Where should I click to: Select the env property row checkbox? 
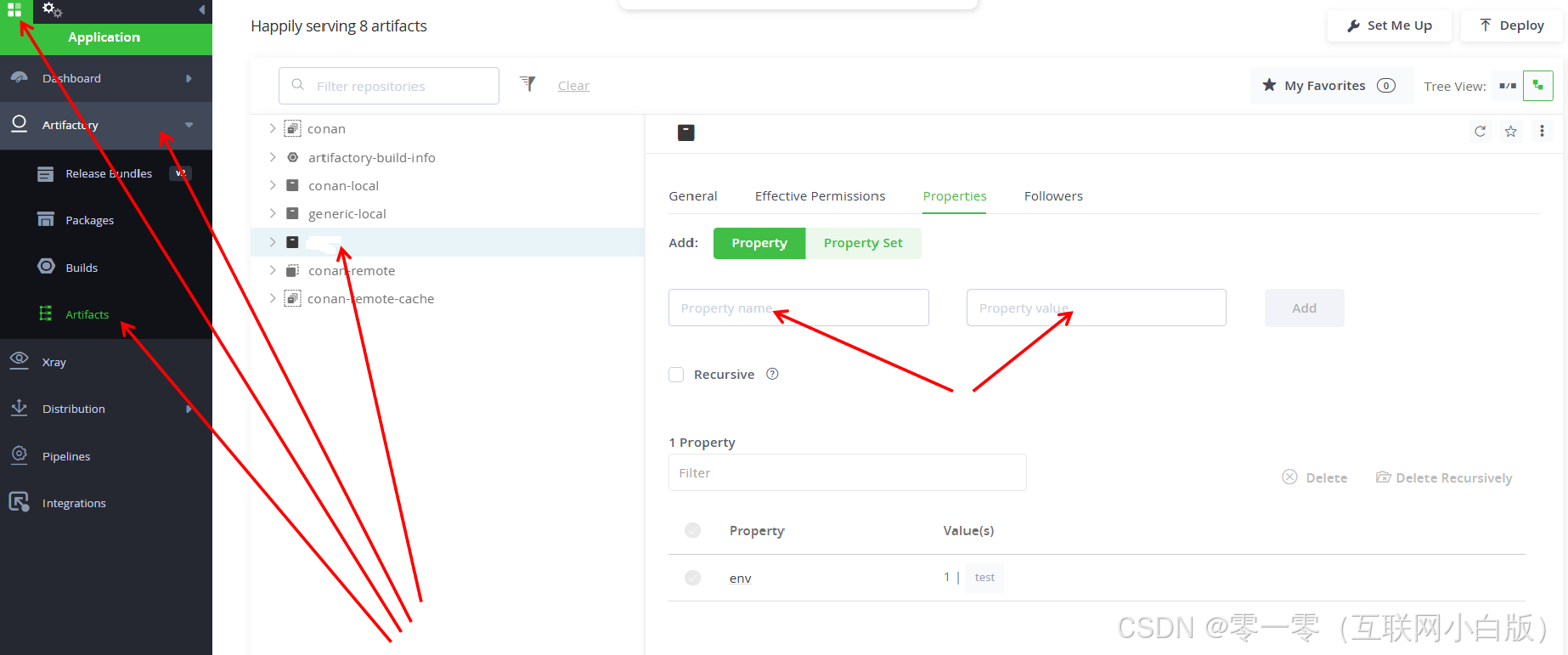pos(693,578)
